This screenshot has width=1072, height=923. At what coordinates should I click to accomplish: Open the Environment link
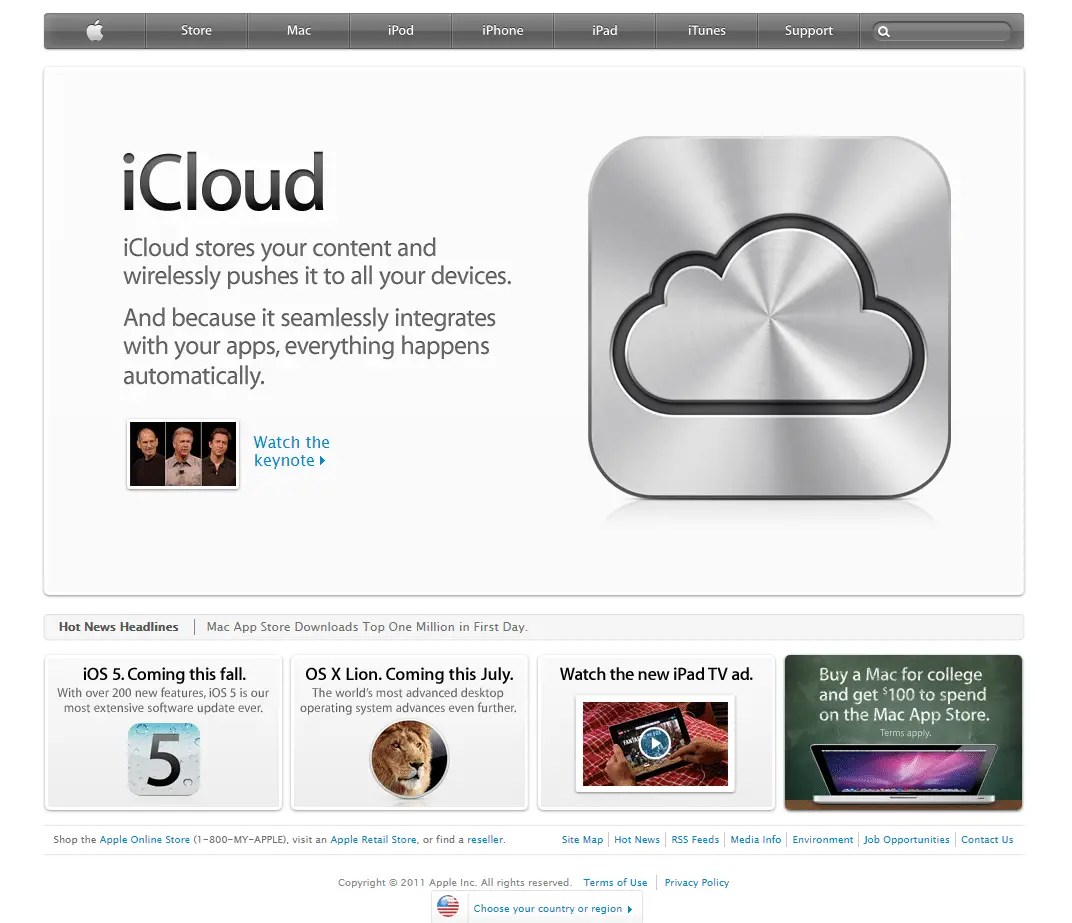pos(822,840)
